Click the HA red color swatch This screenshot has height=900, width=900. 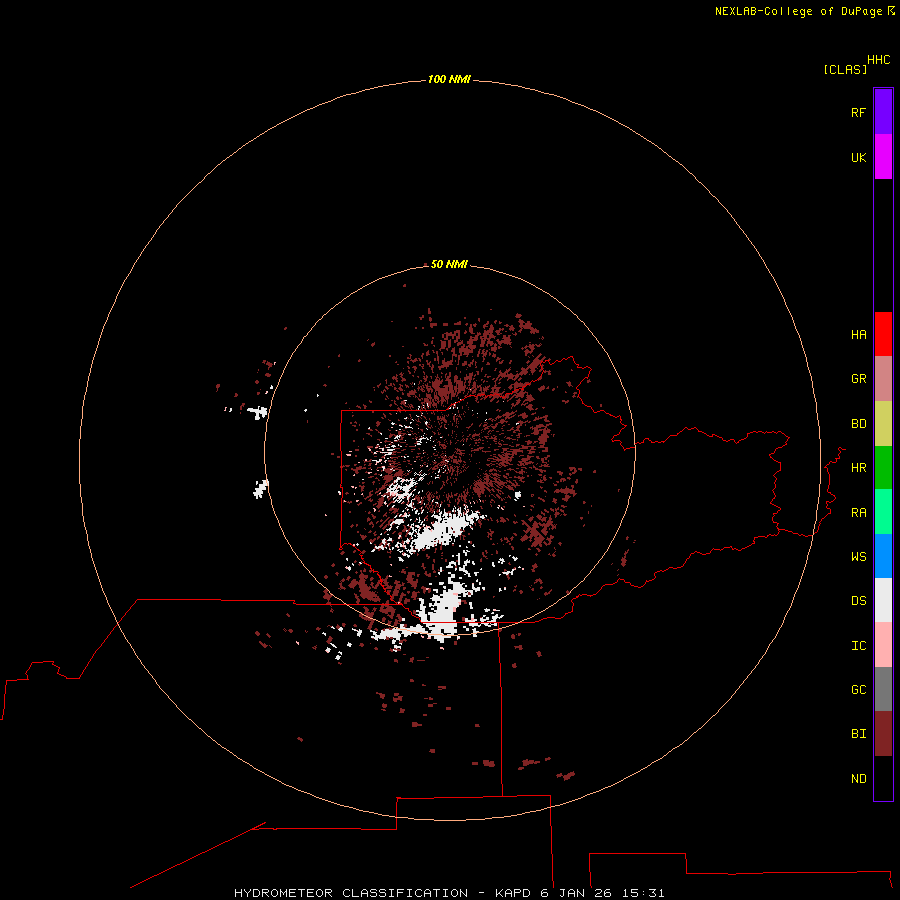click(x=883, y=334)
